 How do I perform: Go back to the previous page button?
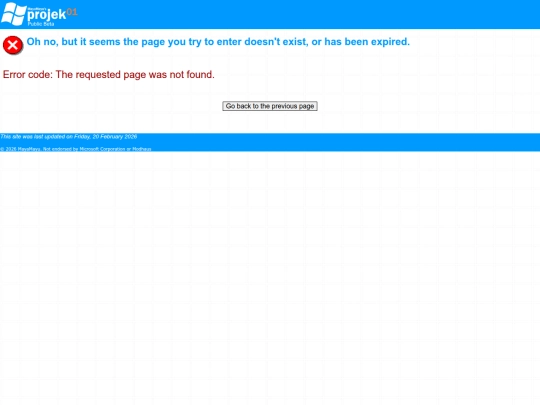(270, 106)
